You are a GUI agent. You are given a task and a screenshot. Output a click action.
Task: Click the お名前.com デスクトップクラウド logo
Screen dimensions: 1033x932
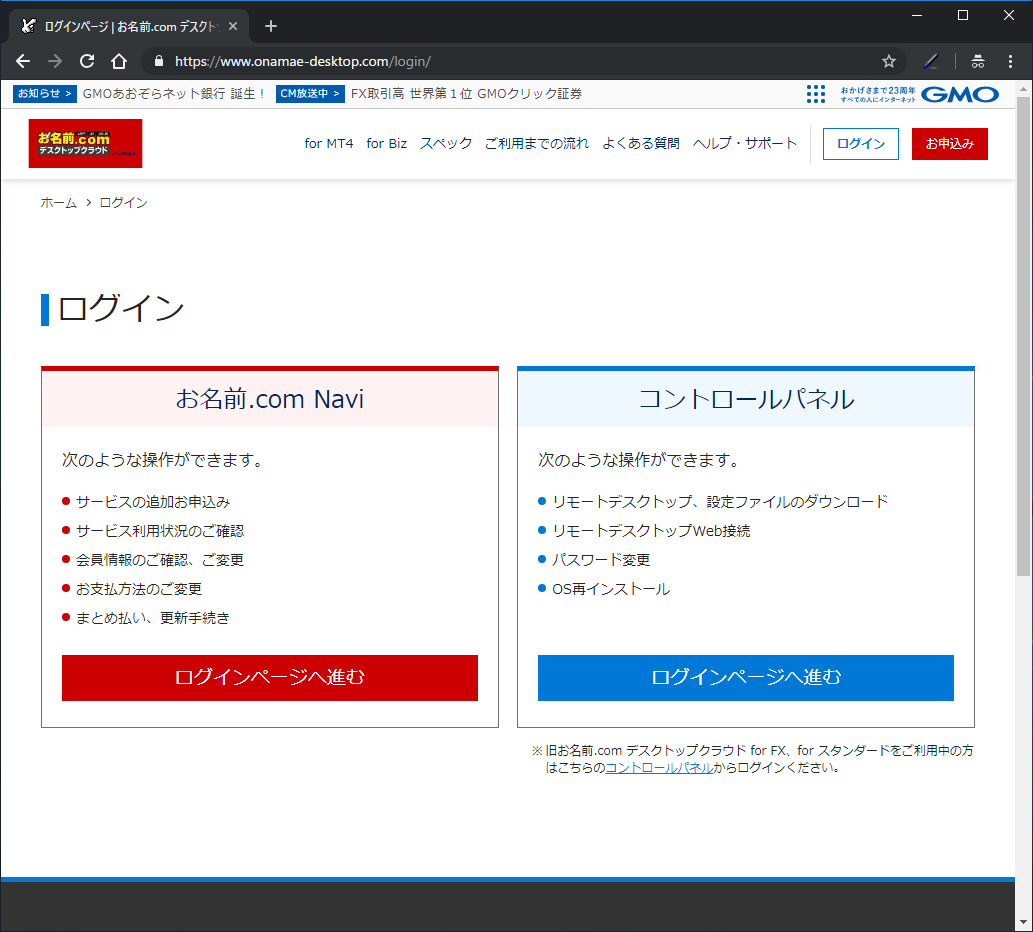(86, 144)
